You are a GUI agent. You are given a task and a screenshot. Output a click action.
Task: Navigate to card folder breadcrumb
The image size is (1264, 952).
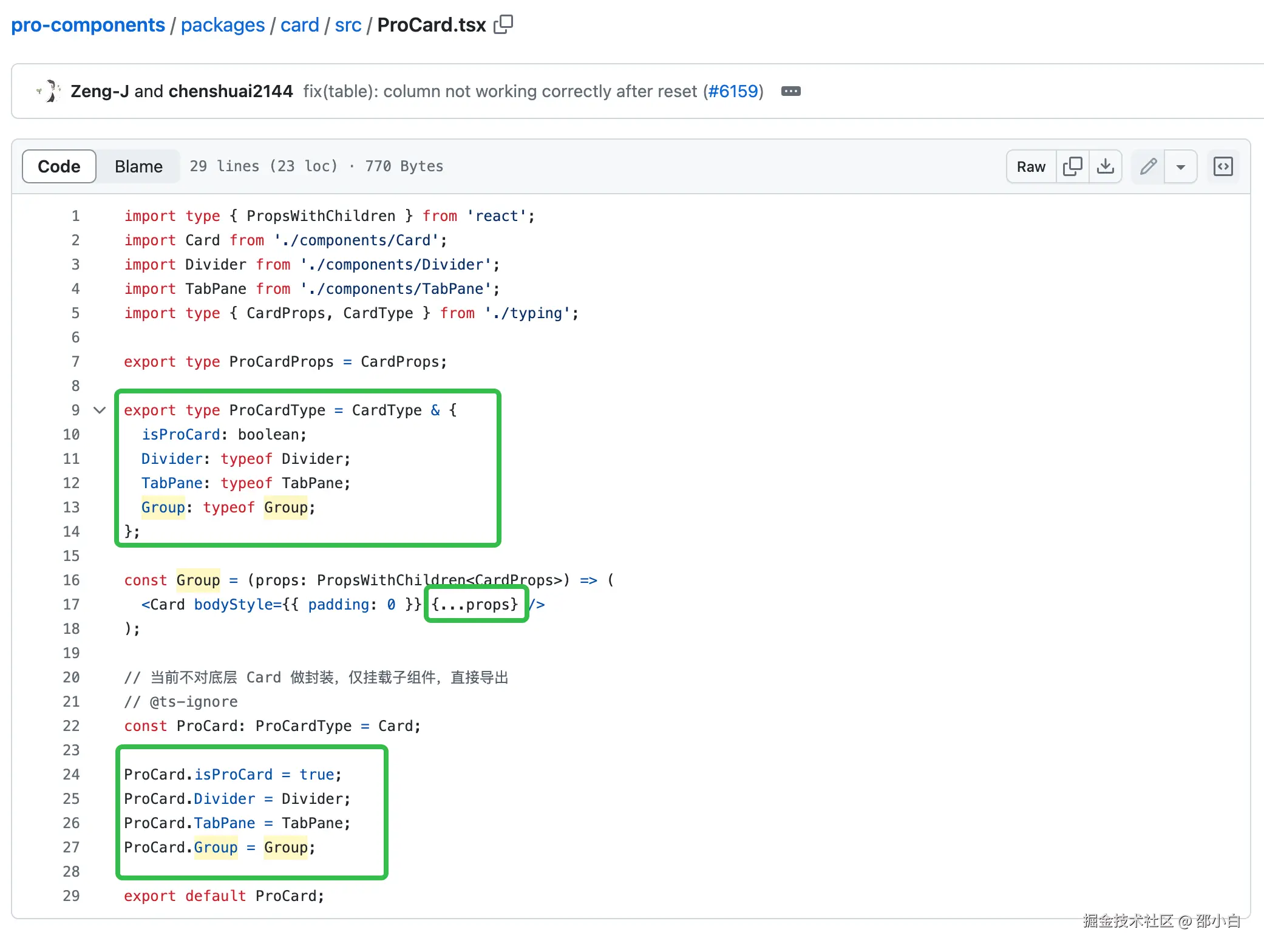pos(299,25)
